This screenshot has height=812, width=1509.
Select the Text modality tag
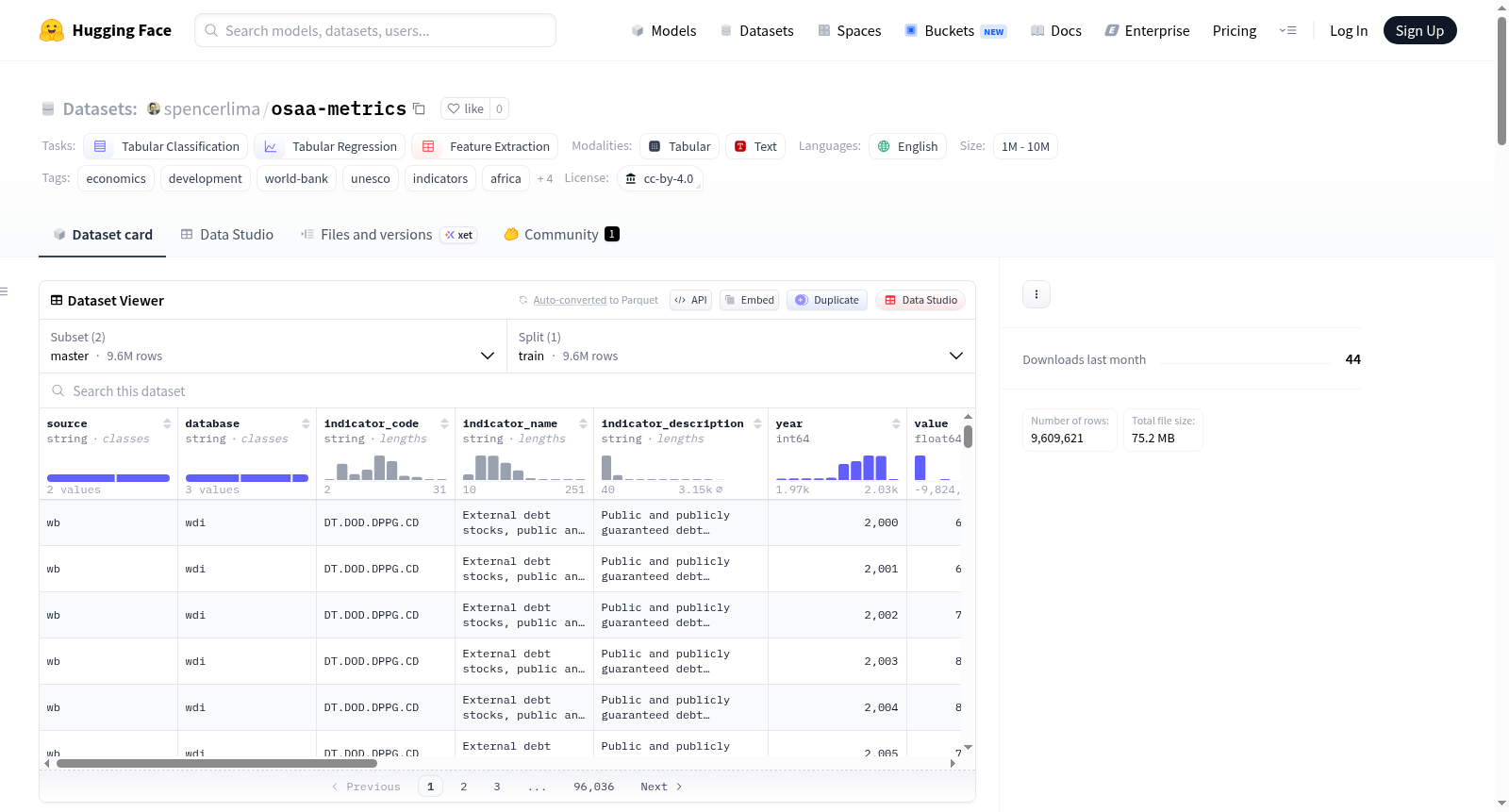tap(755, 146)
